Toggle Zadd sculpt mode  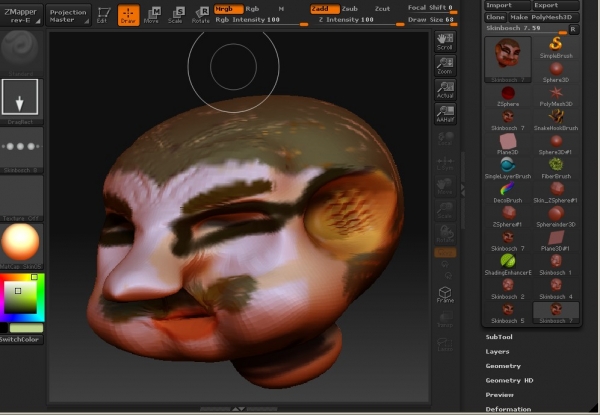tap(324, 8)
